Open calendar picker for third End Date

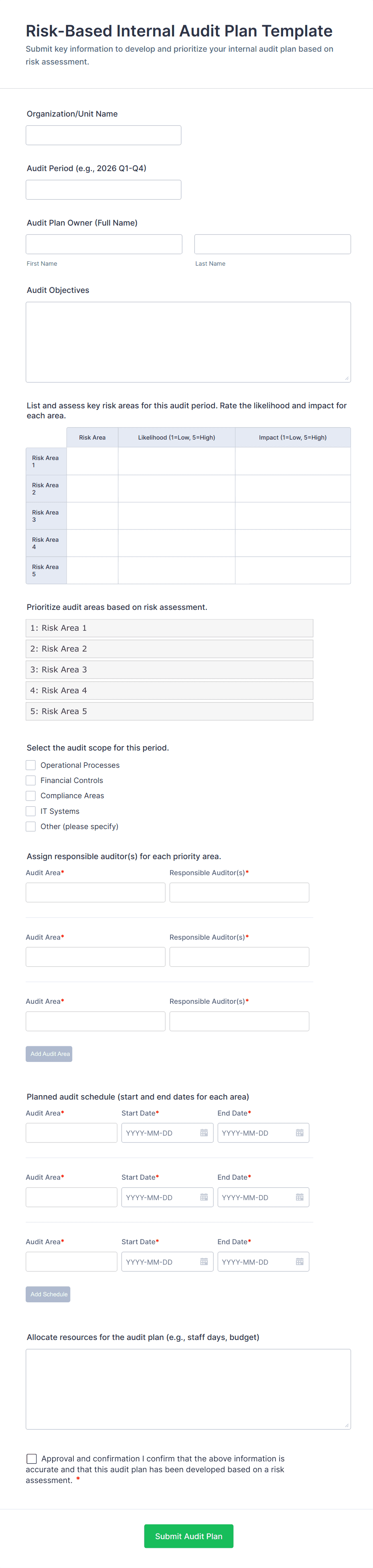[300, 1262]
